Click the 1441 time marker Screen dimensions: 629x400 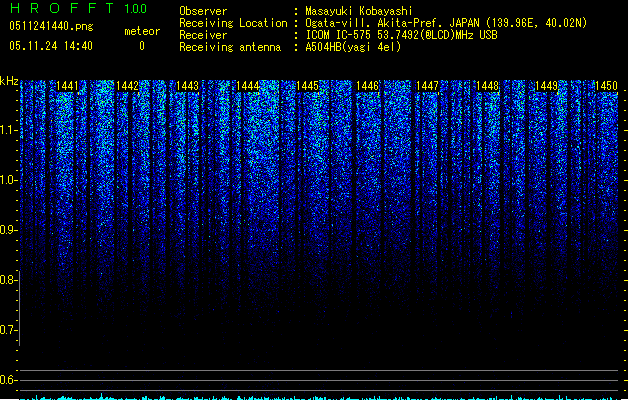point(67,86)
